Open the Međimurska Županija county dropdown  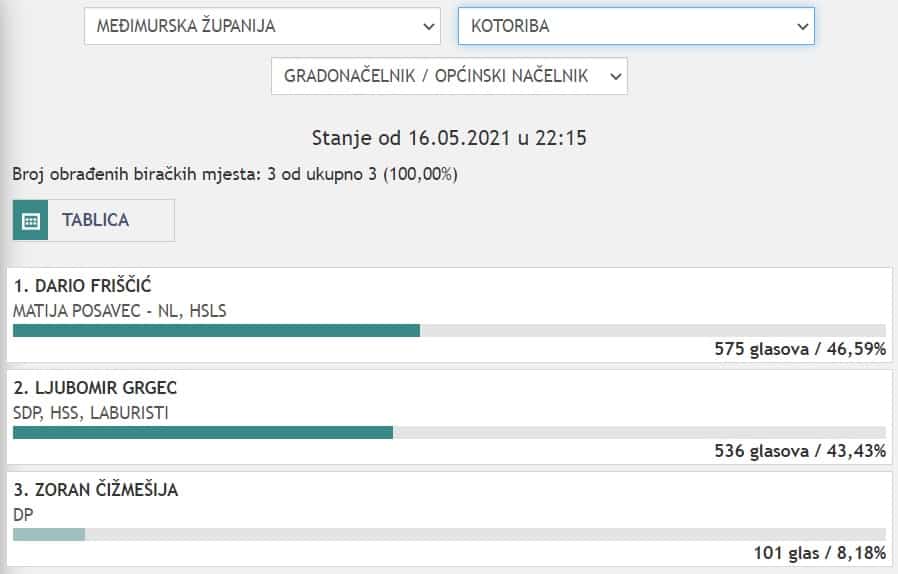261,27
